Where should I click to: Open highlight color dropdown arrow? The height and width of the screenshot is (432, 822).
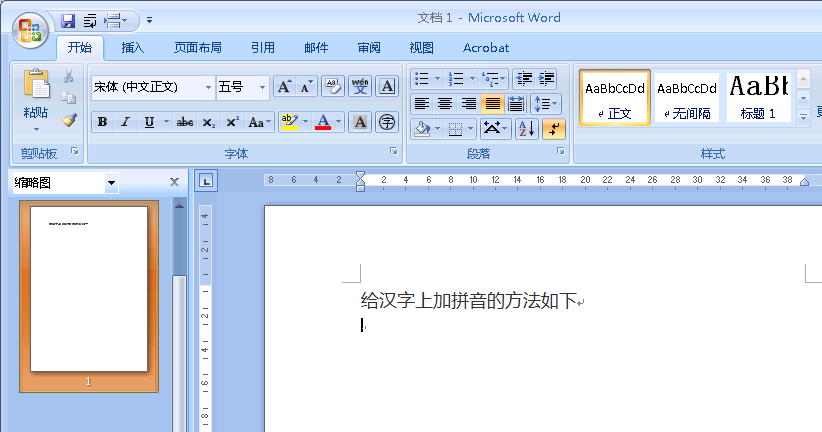coord(306,122)
